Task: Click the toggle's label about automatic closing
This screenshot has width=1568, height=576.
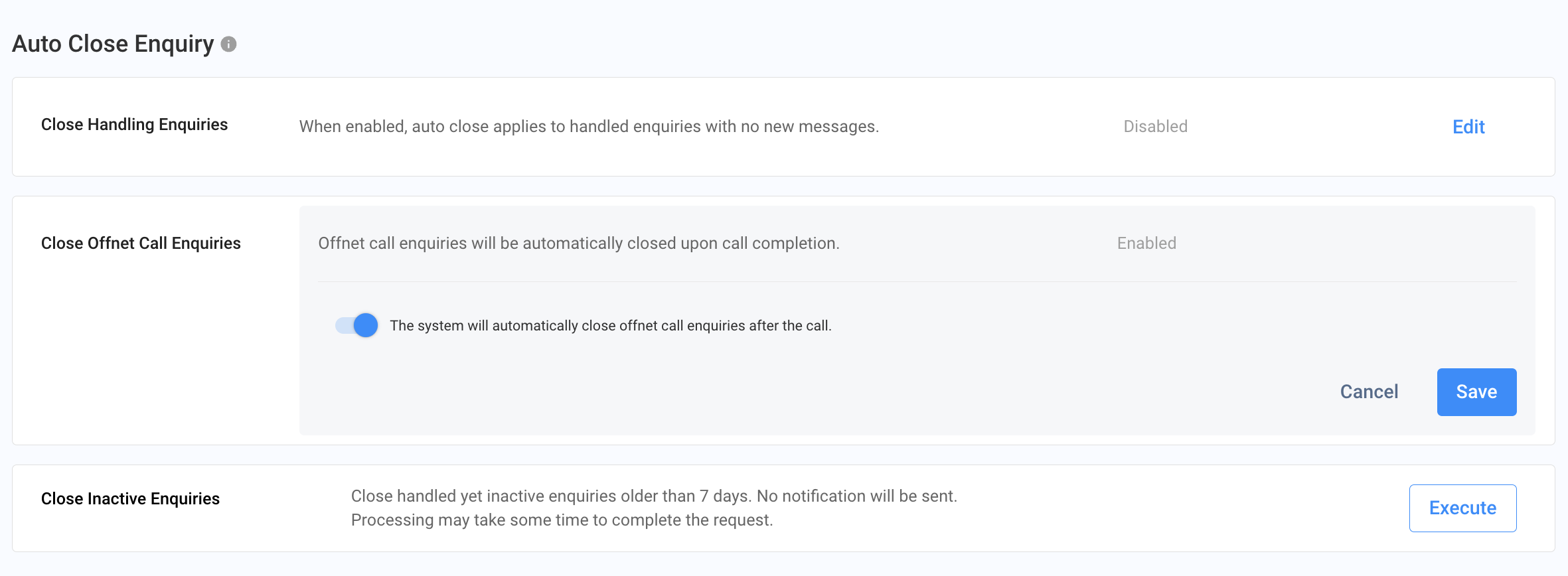Action: click(x=610, y=326)
